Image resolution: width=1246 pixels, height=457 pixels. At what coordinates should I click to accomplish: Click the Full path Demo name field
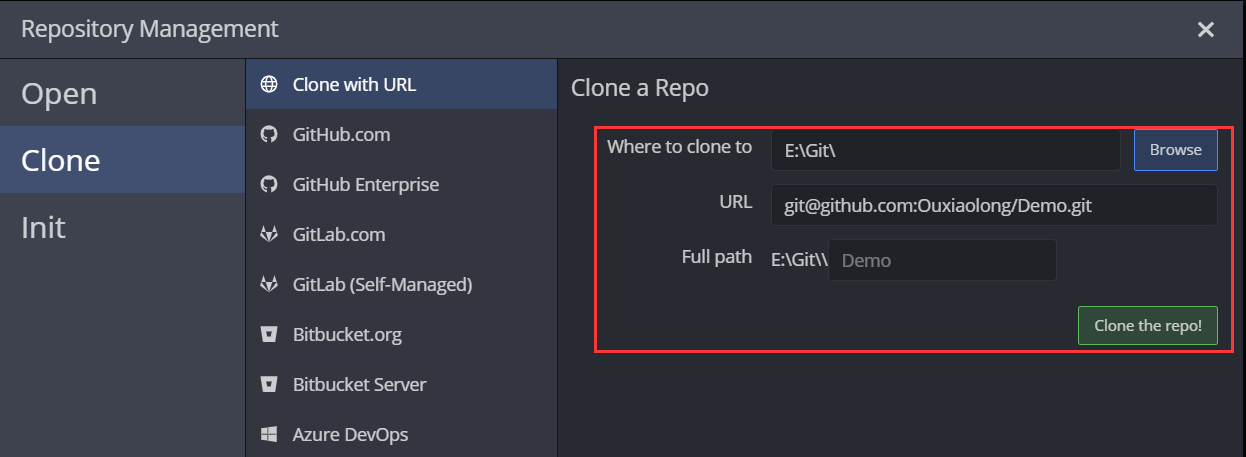pos(942,260)
